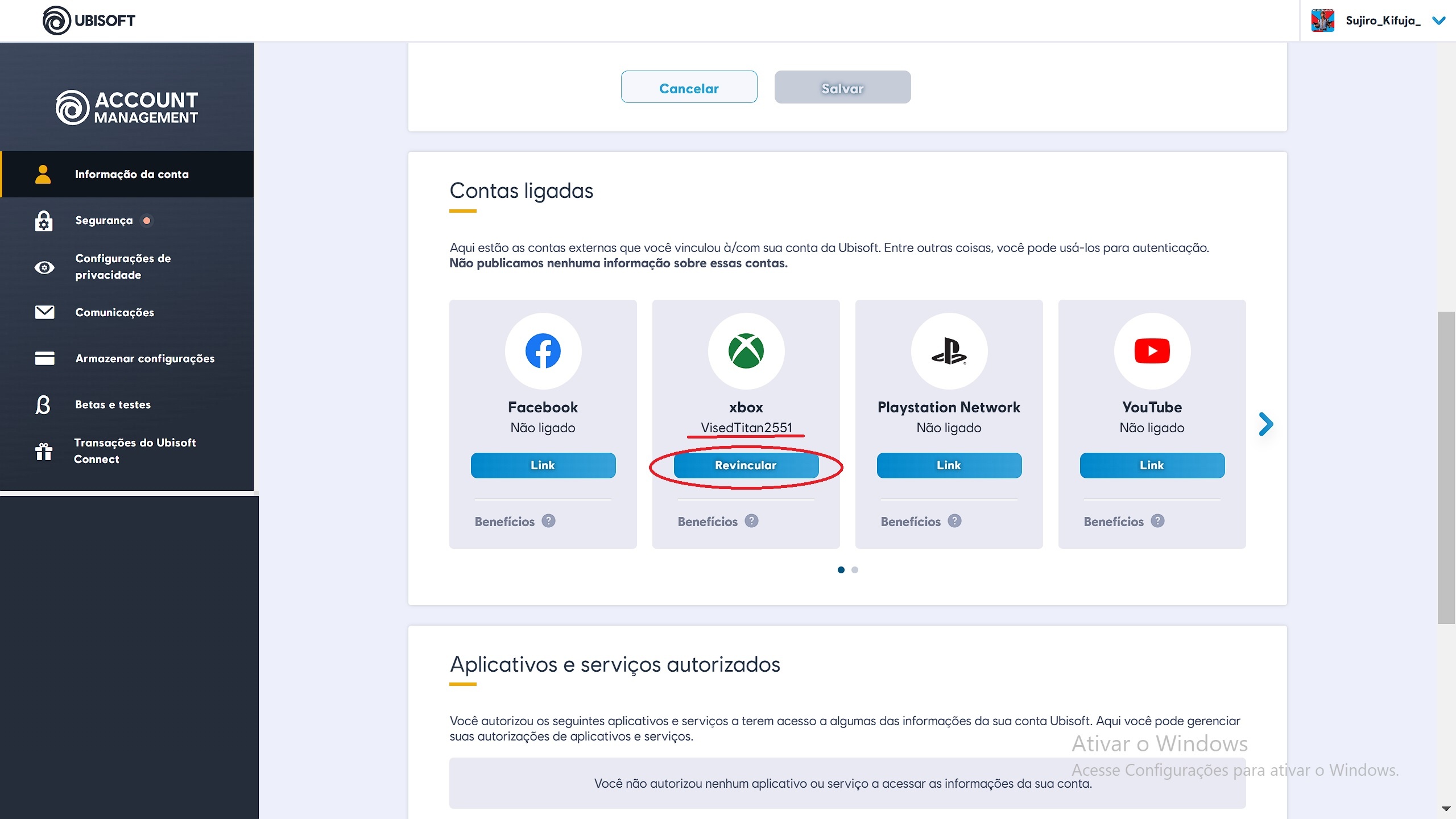This screenshot has width=1456, height=819.
Task: Open Facebook Benefícios help icon
Action: (x=548, y=521)
